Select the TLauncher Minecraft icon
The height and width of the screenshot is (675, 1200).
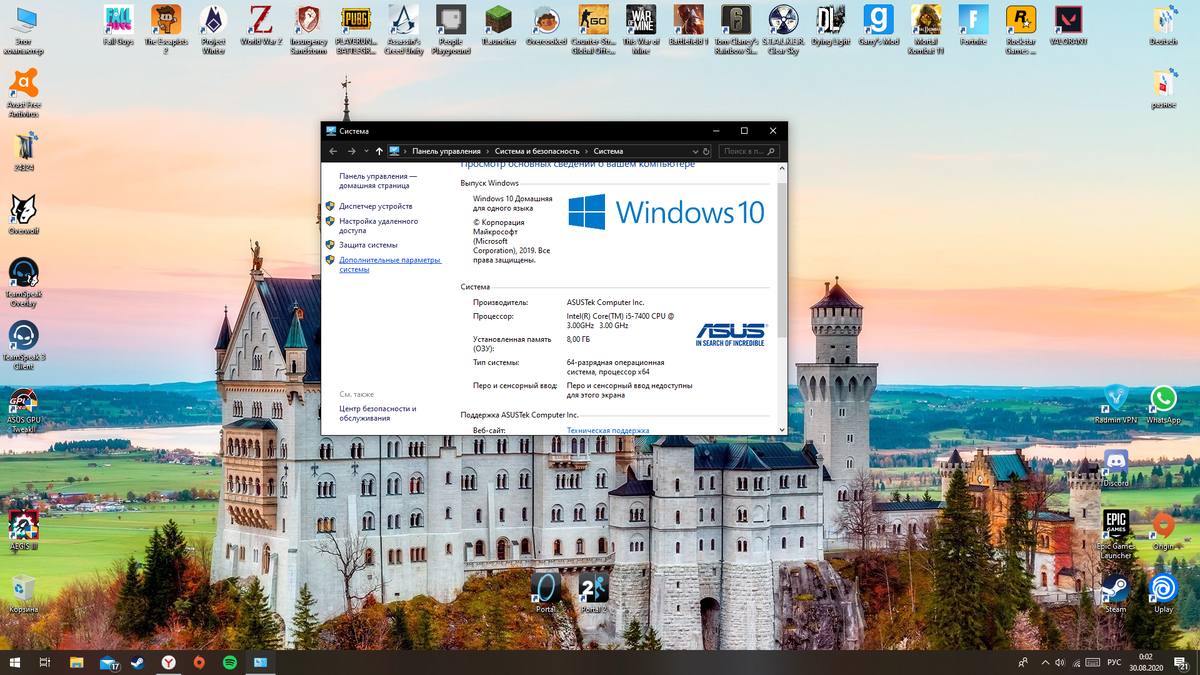click(x=498, y=25)
